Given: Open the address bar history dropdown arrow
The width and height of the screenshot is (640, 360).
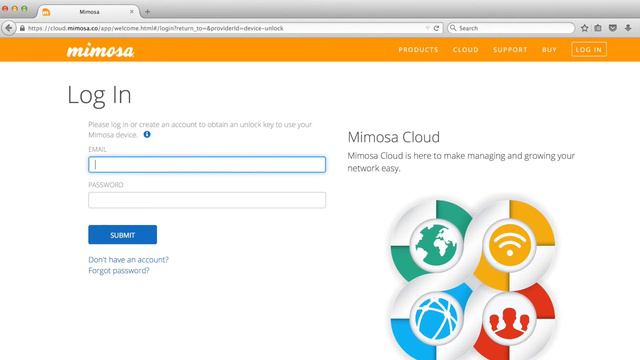Looking at the screenshot, I should tap(427, 28).
